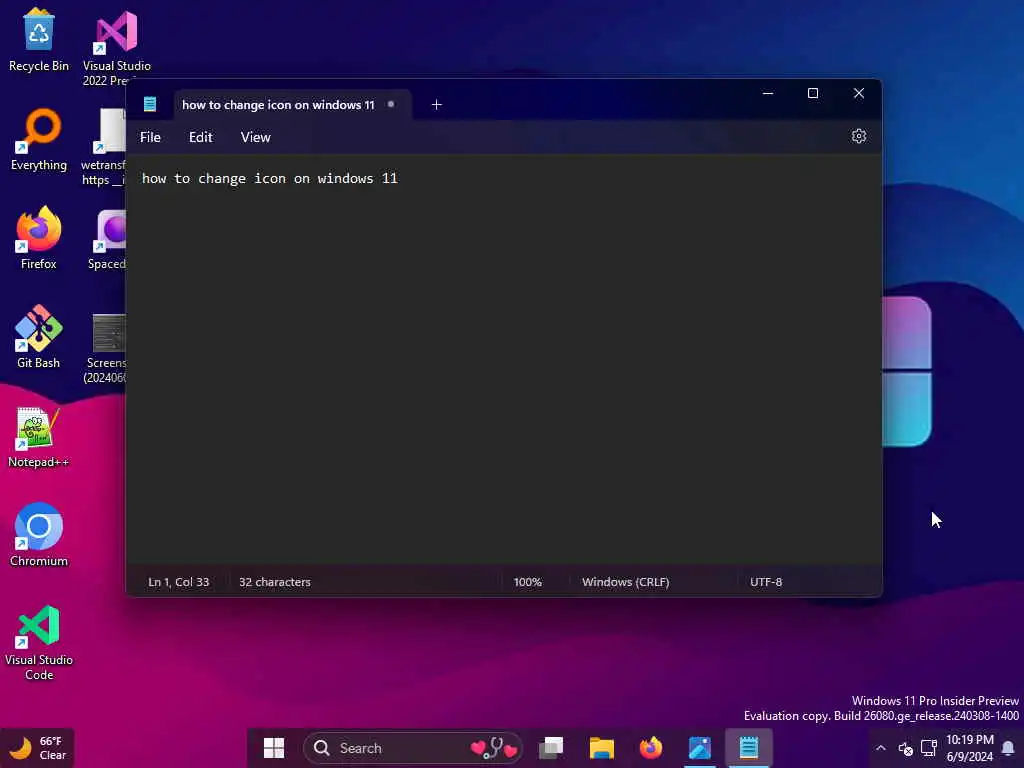This screenshot has height=768, width=1024.
Task: Open File Explorer from taskbar
Action: point(601,748)
